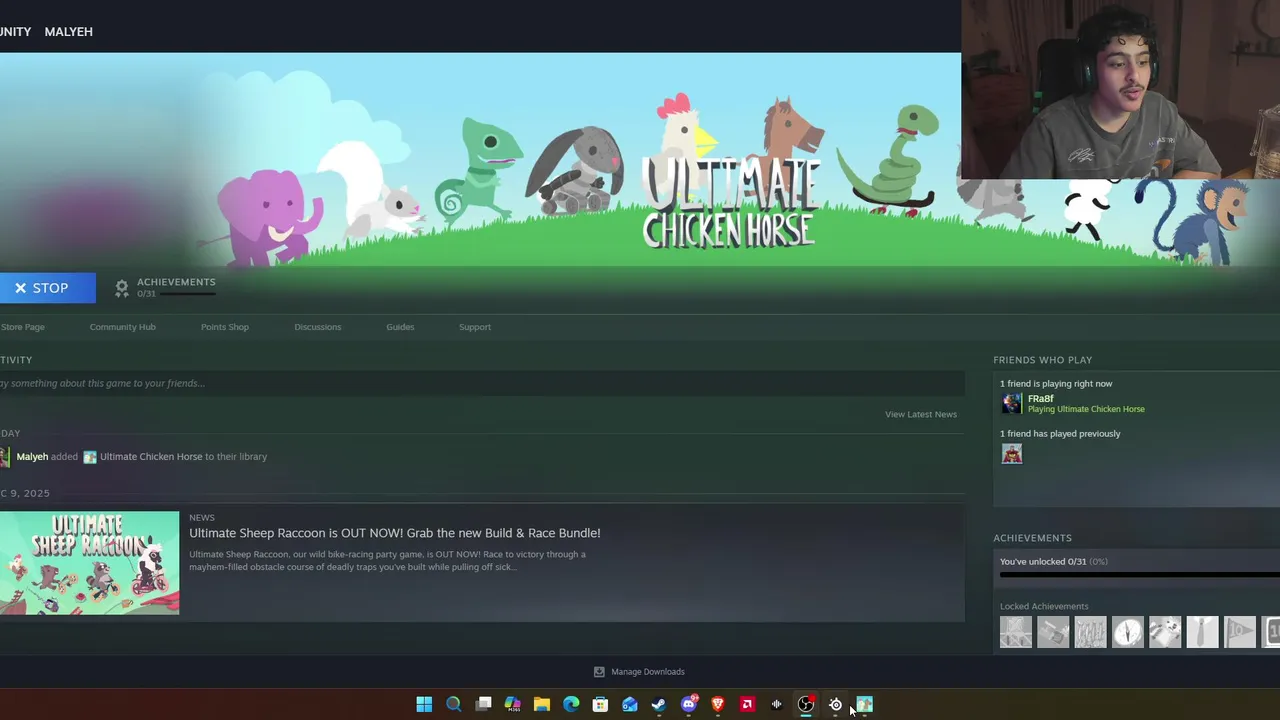Click 'Locked Achievements' label
The height and width of the screenshot is (720, 1280).
coord(1044,606)
